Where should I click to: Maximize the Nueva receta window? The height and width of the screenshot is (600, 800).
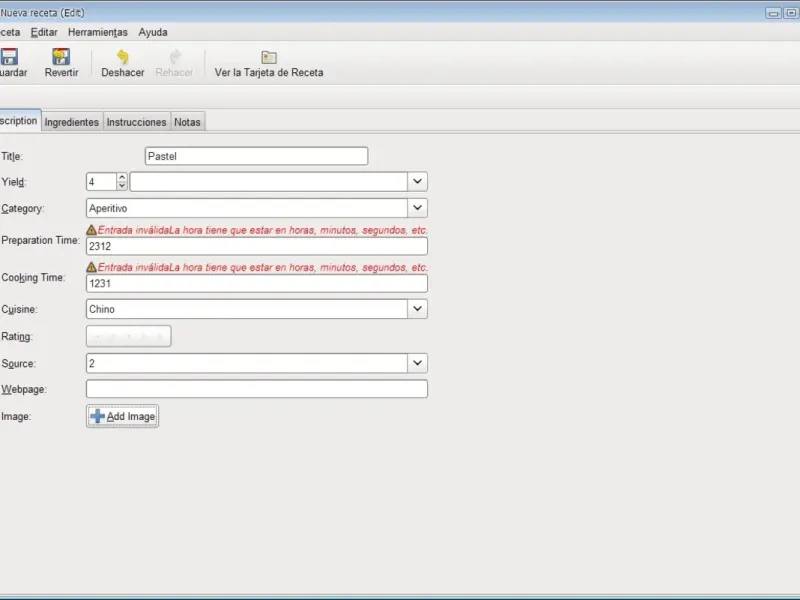click(x=791, y=13)
